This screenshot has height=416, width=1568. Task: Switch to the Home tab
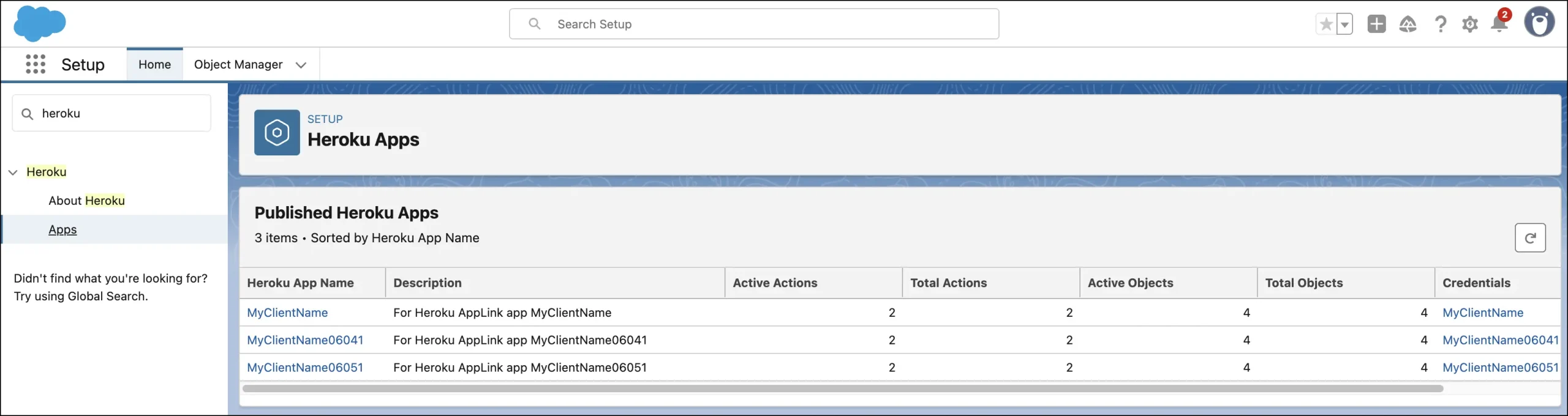(154, 64)
